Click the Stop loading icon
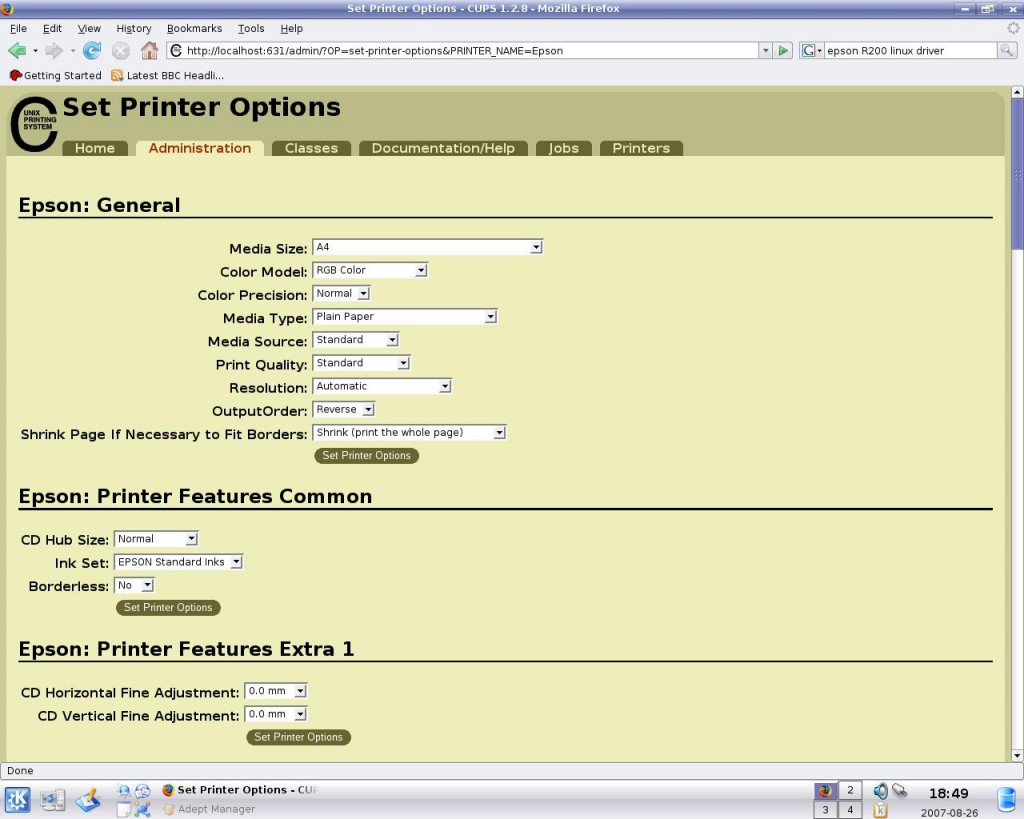Image resolution: width=1024 pixels, height=819 pixels. 121,50
